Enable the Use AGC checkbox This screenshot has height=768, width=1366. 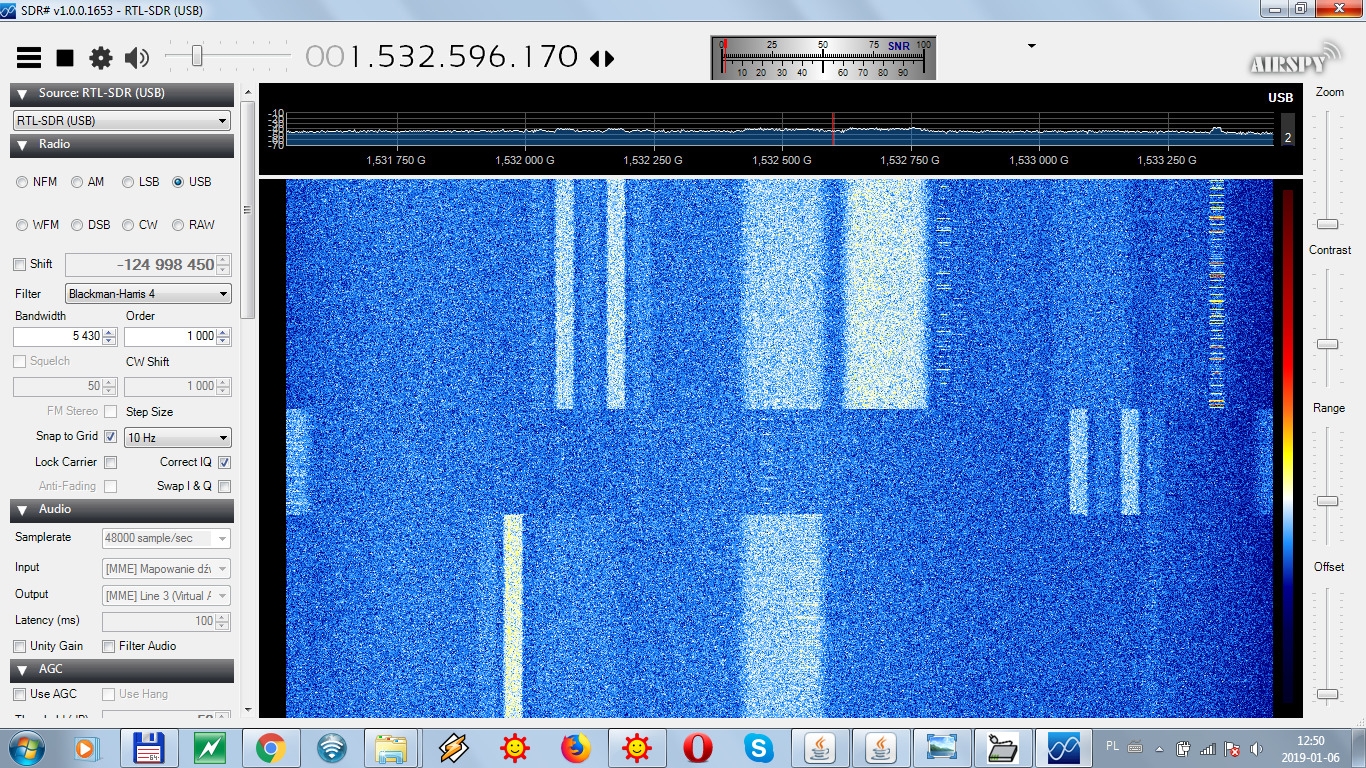point(19,695)
